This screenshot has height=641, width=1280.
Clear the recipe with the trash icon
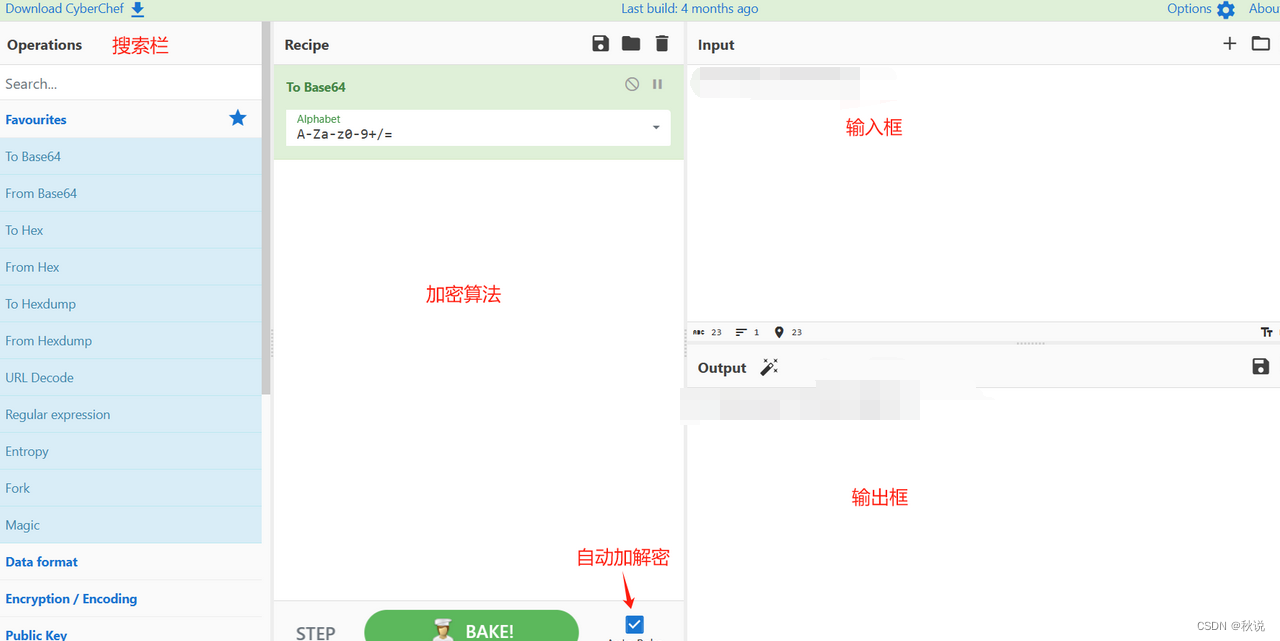tap(661, 44)
